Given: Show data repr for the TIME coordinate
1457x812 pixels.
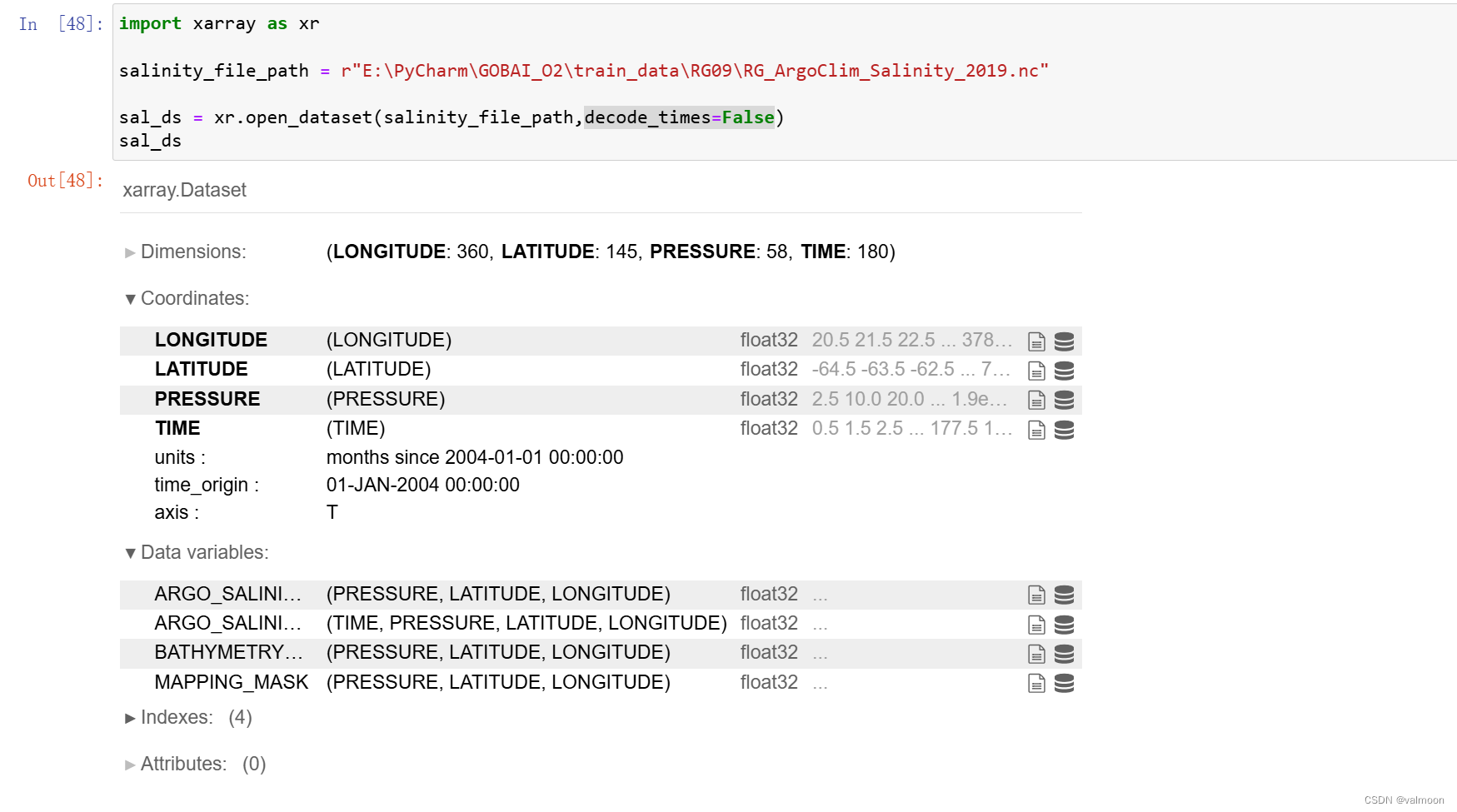Looking at the screenshot, I should (x=1065, y=428).
